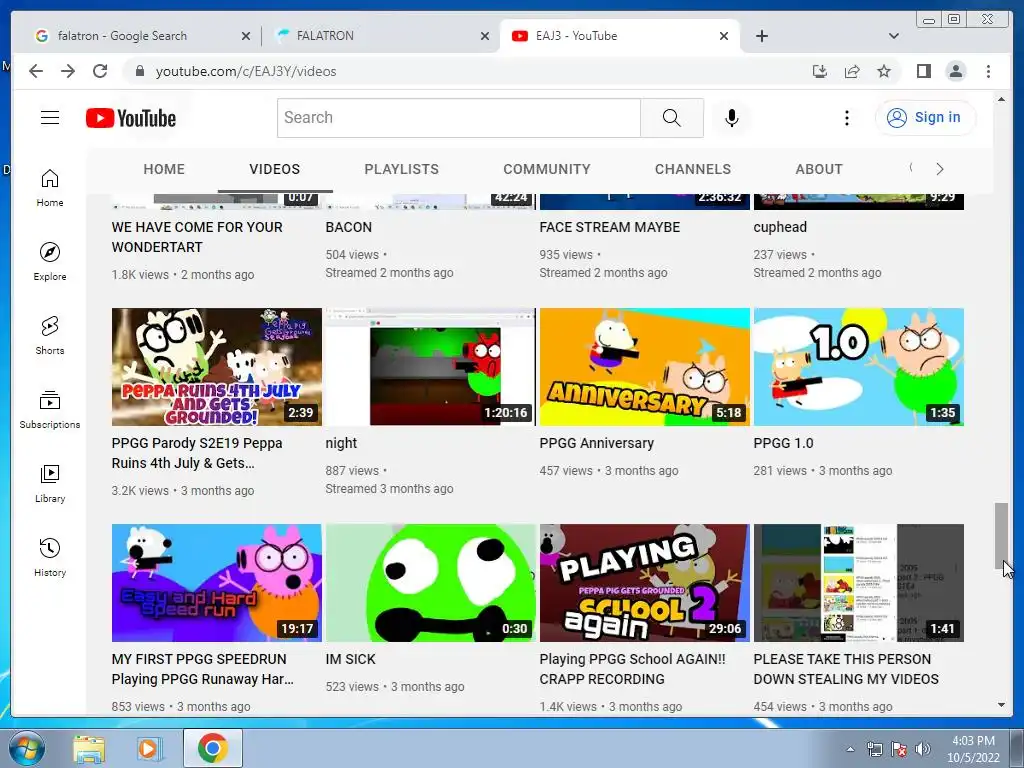Open channel PLAYLISTS tab
Viewport: 1024px width, 768px height.
tap(402, 169)
